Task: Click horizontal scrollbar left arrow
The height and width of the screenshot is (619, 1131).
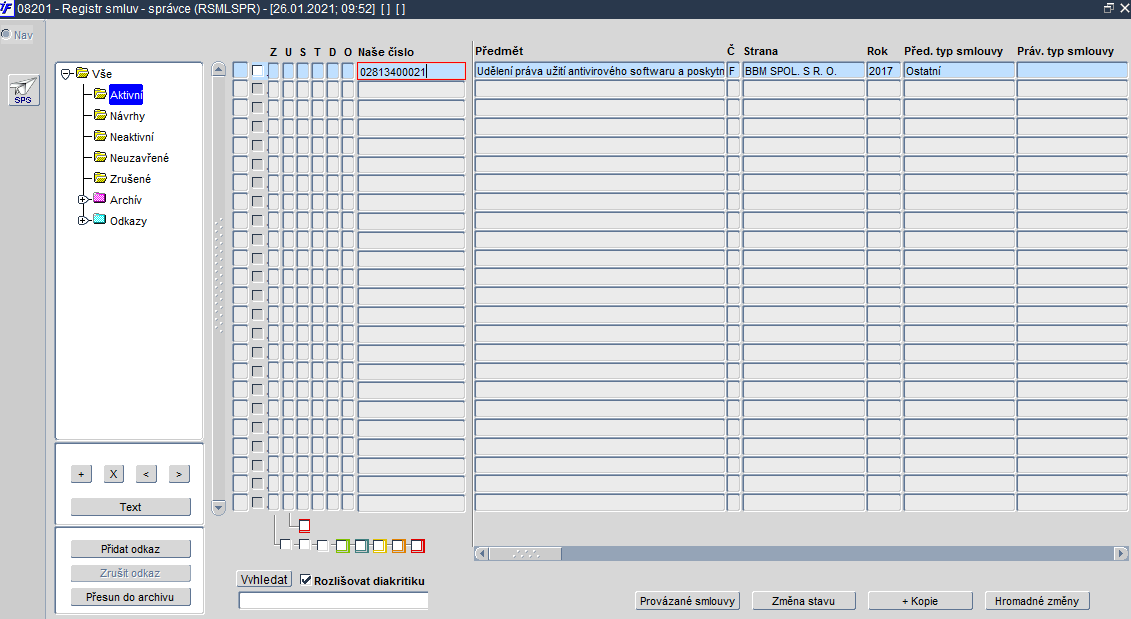Action: click(x=482, y=553)
